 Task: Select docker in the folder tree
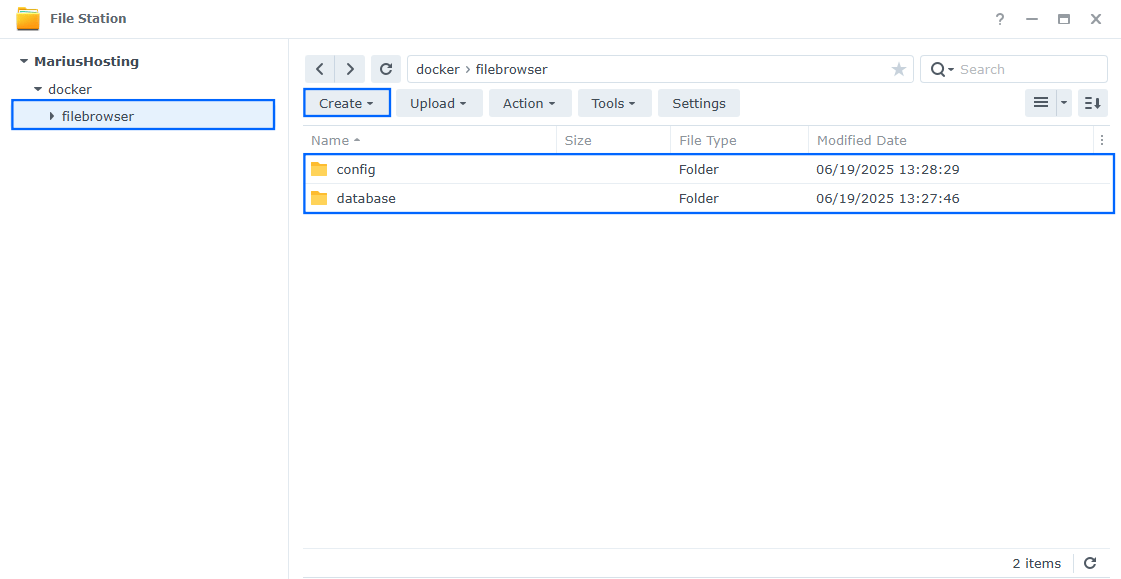point(70,89)
